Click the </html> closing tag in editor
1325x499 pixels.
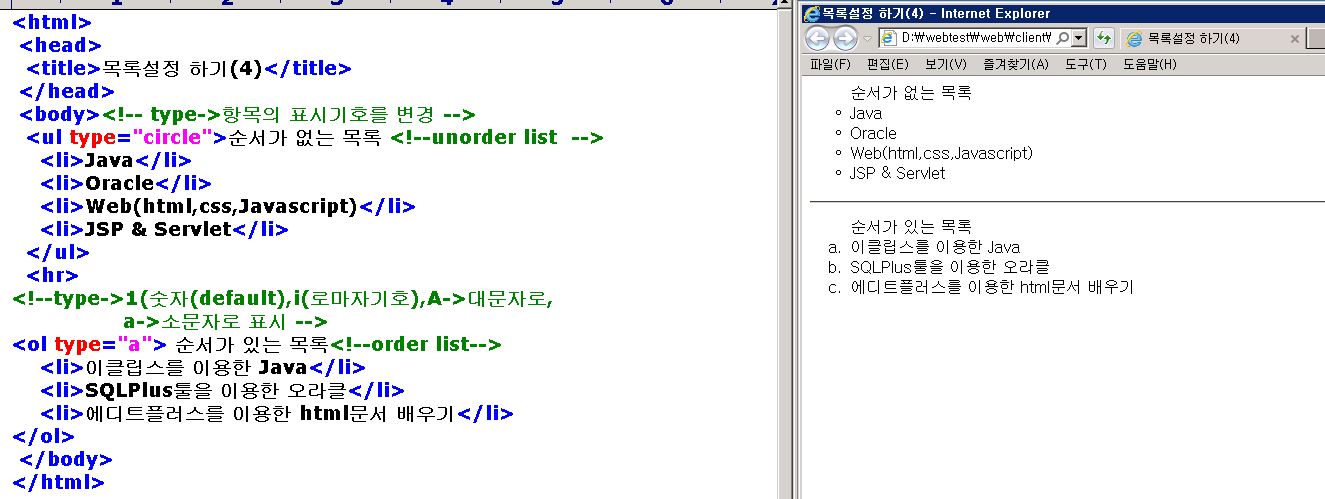(x=58, y=483)
